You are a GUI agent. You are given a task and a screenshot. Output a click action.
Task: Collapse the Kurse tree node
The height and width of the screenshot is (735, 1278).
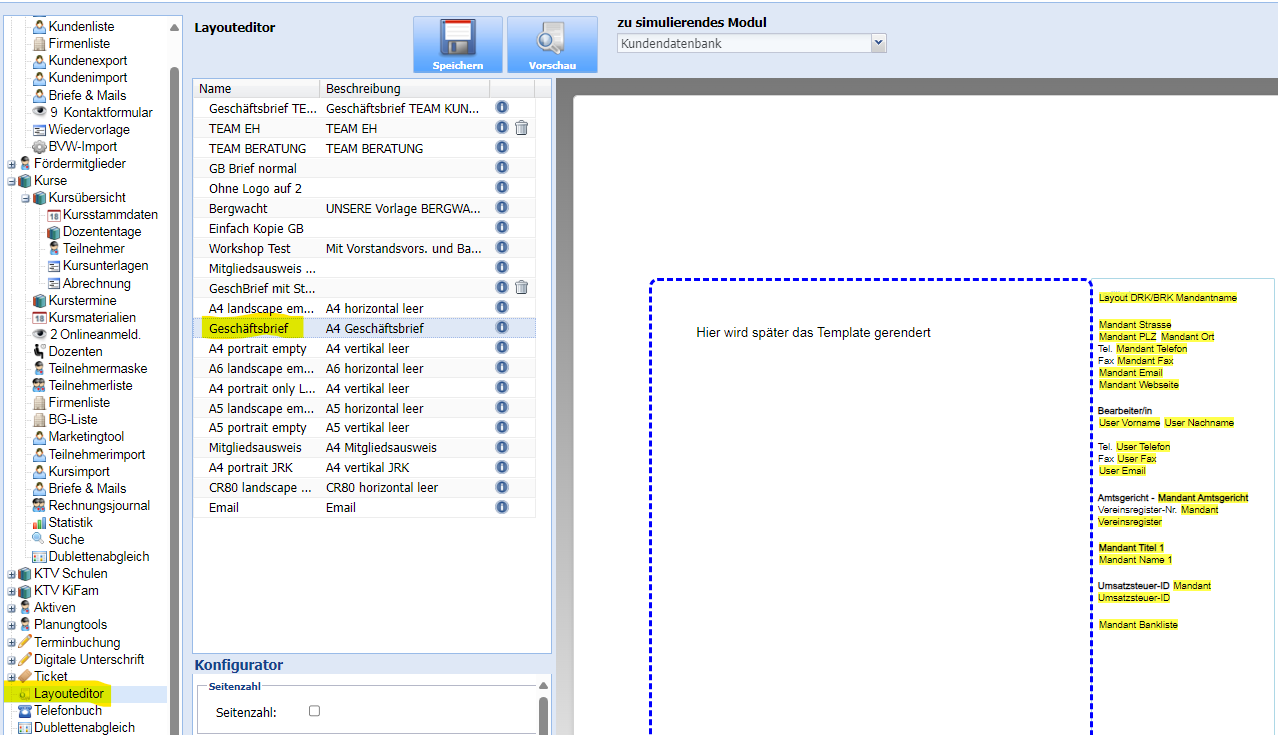pyautogui.click(x=12, y=181)
